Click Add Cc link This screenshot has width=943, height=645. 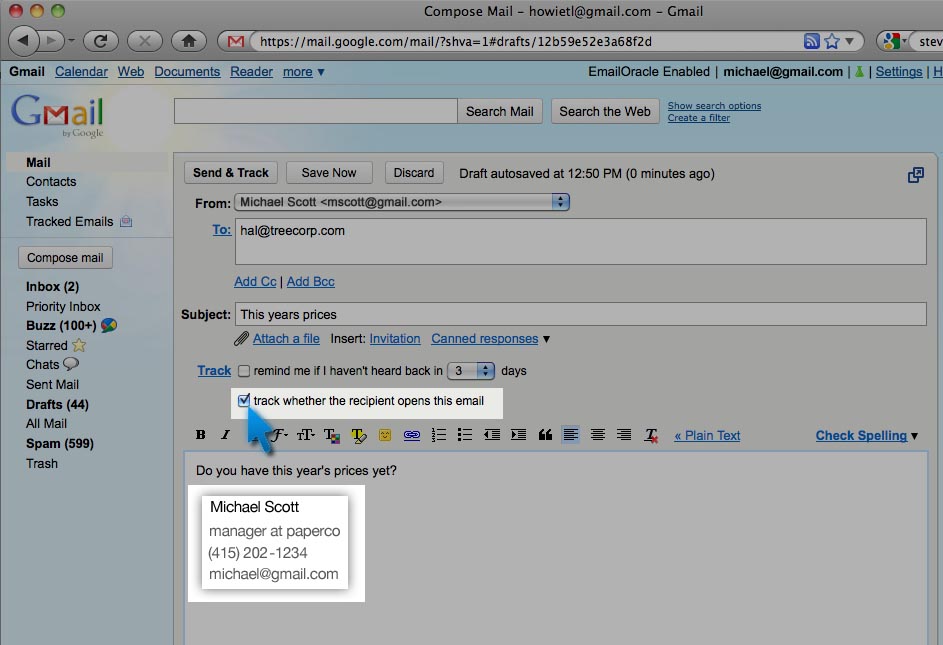(255, 282)
